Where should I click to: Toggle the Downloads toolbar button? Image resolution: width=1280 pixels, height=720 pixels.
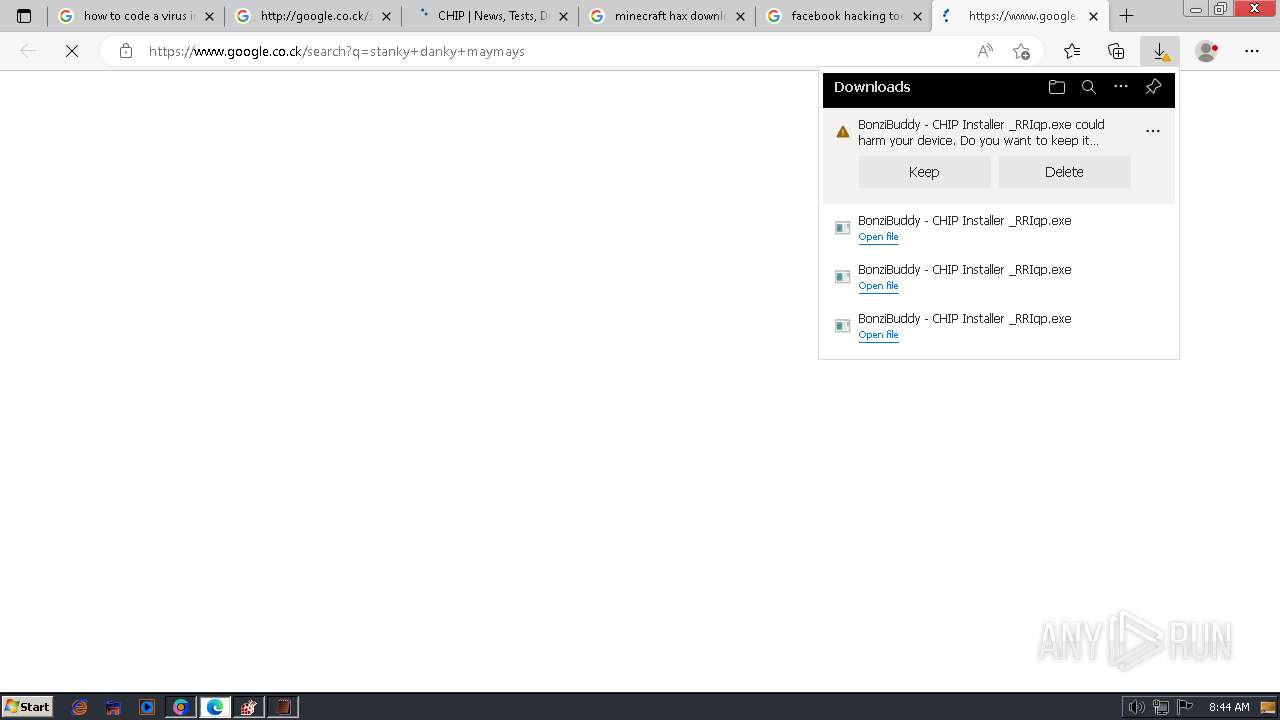pos(1160,51)
